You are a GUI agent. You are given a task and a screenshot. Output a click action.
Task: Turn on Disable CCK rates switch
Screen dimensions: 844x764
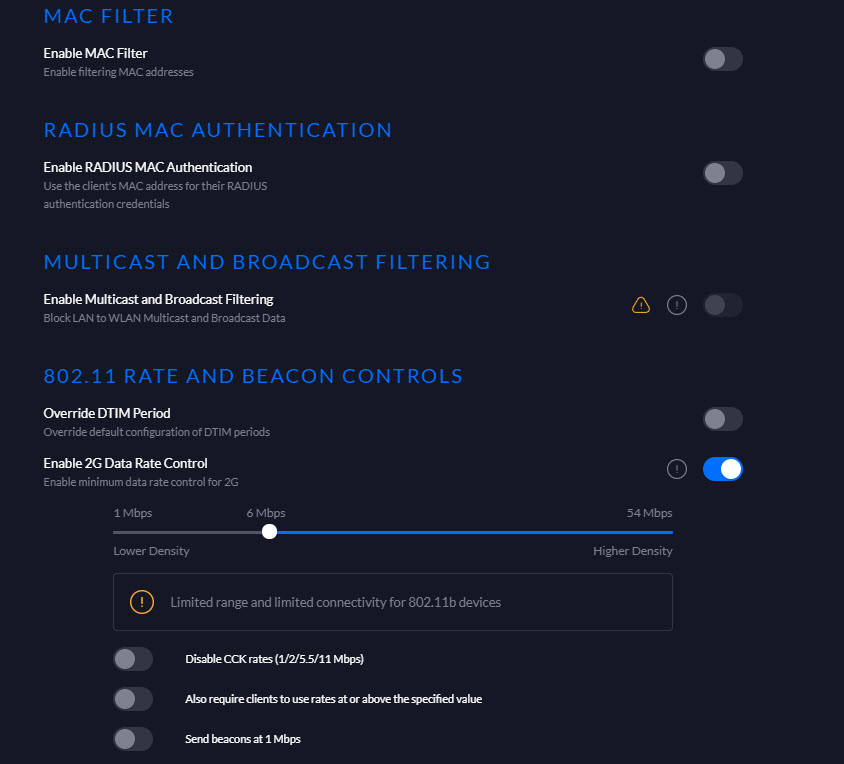tap(133, 659)
